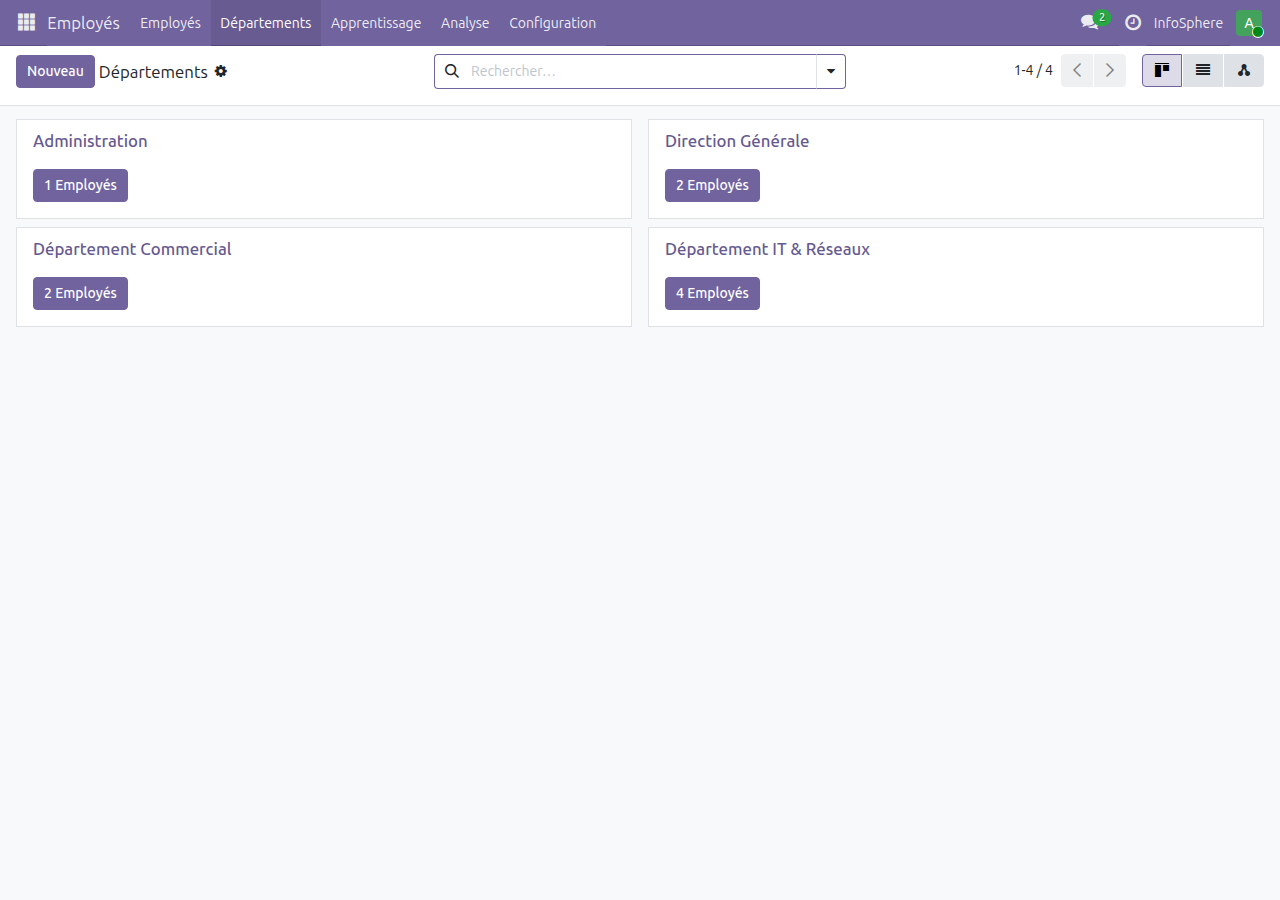The height and width of the screenshot is (900, 1280).
Task: Open the activities clock menu
Action: (x=1133, y=22)
